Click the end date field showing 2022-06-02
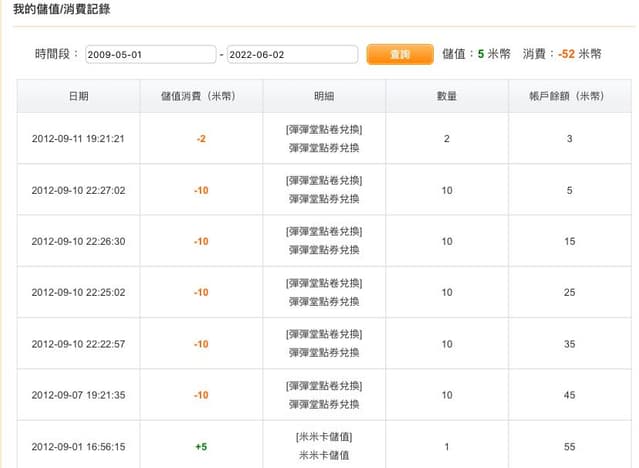 [x=292, y=55]
